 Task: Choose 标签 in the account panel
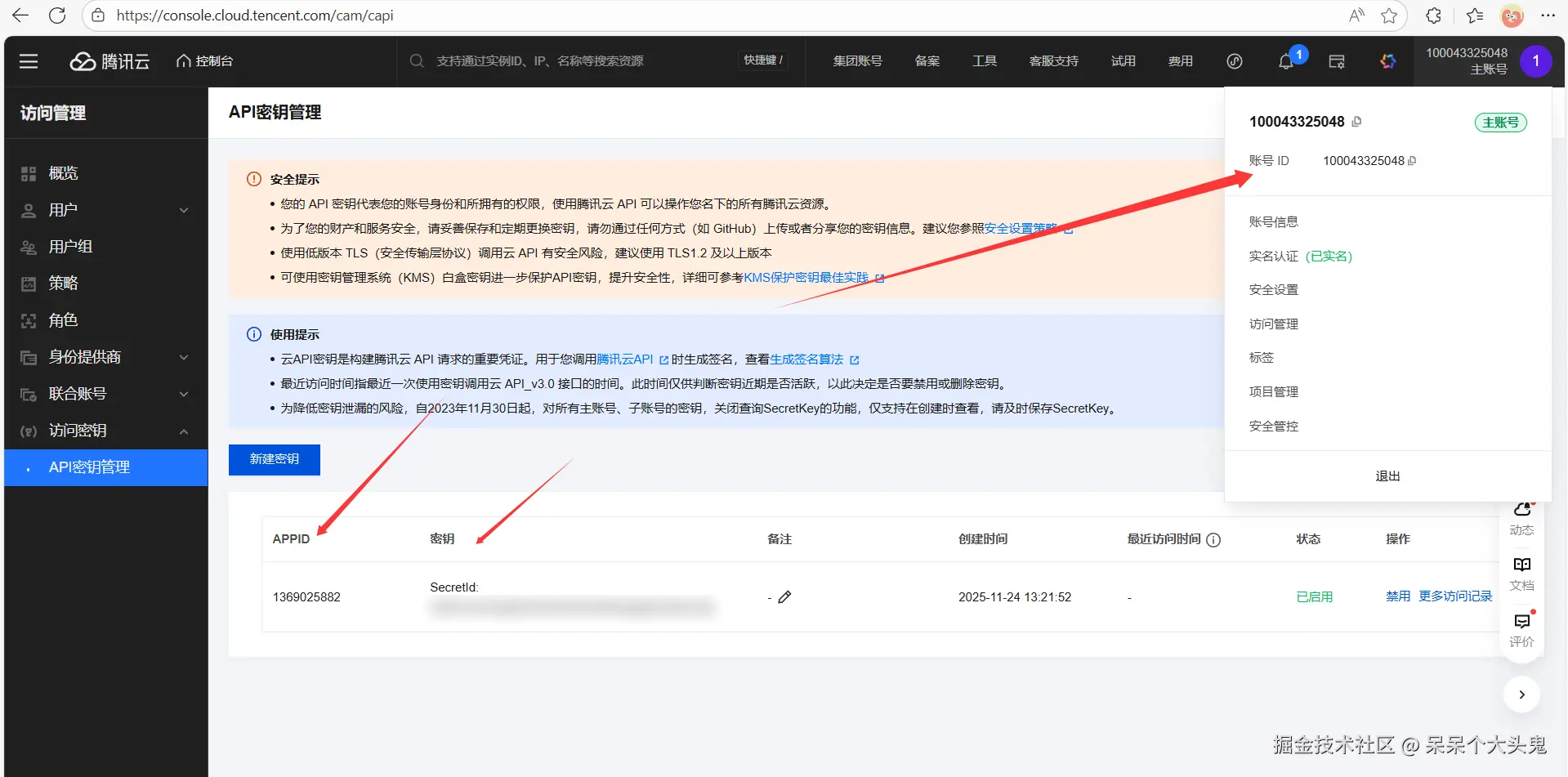pos(1262,358)
